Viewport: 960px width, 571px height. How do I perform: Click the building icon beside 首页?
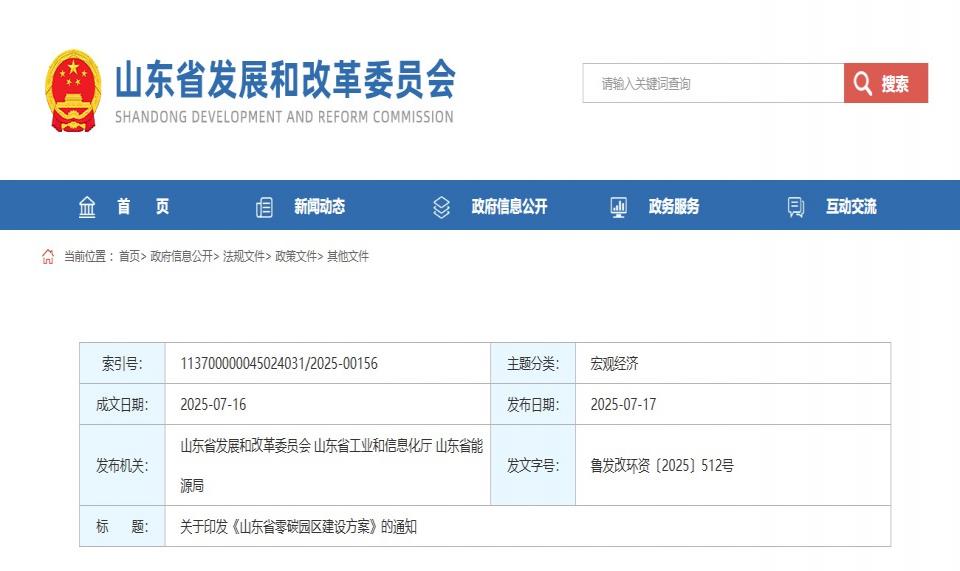click(x=88, y=207)
